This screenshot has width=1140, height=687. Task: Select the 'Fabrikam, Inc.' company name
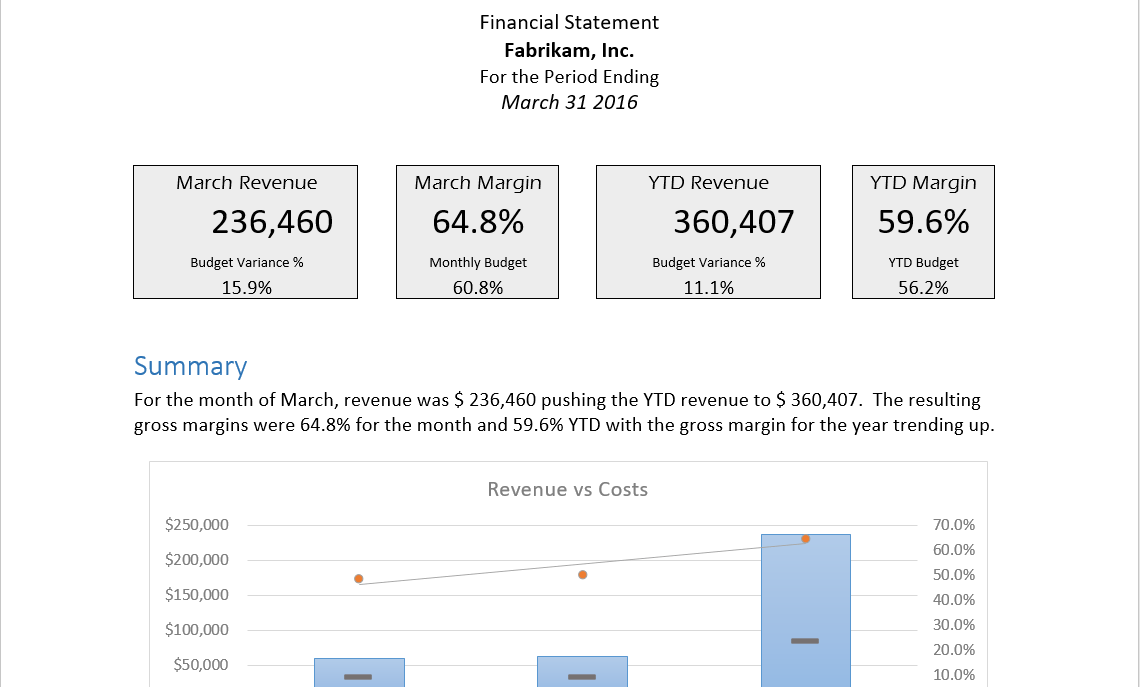tap(569, 50)
